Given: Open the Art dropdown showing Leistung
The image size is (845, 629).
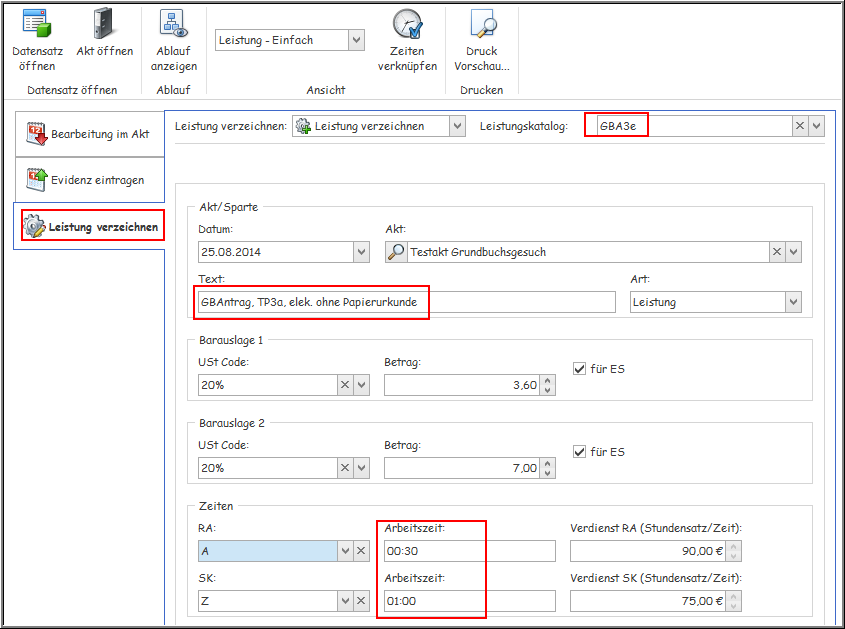Looking at the screenshot, I should coord(793,302).
